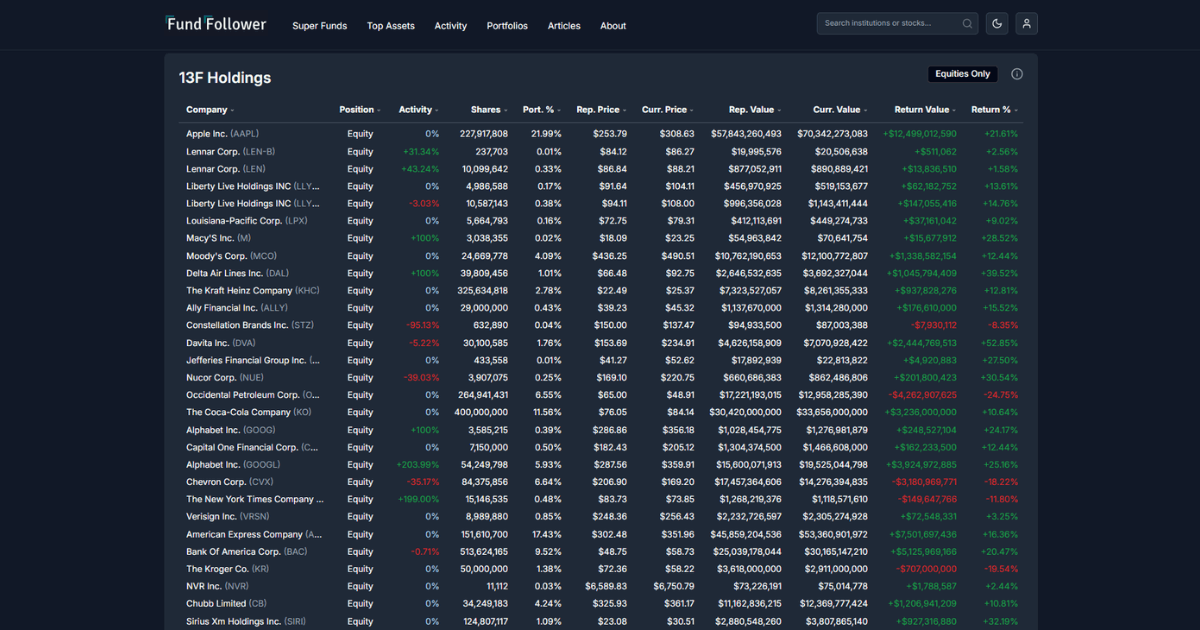Open Sirius Xm Holdings Inc. (SIRI)
This screenshot has height=630, width=1200.
click(246, 621)
